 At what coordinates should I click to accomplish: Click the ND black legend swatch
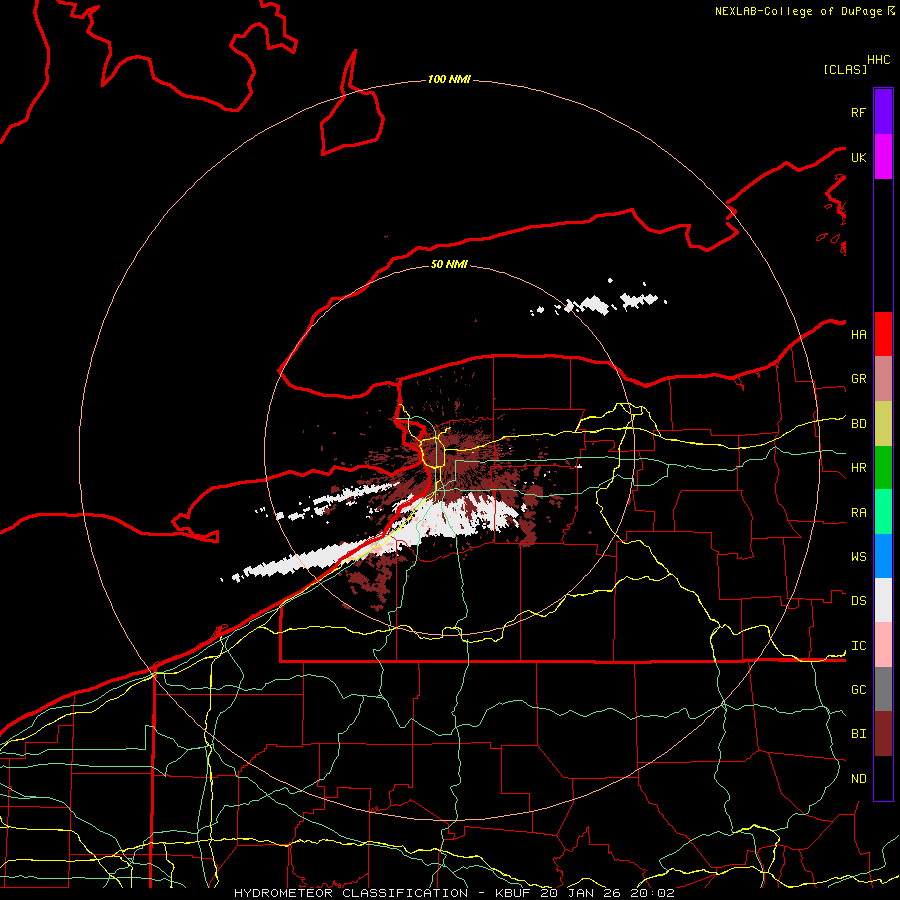tap(883, 778)
